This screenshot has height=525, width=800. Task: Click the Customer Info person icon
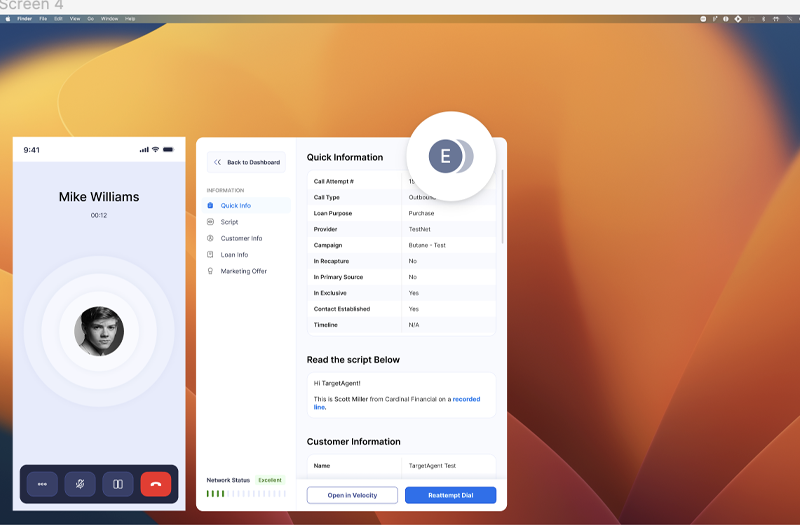coord(210,238)
